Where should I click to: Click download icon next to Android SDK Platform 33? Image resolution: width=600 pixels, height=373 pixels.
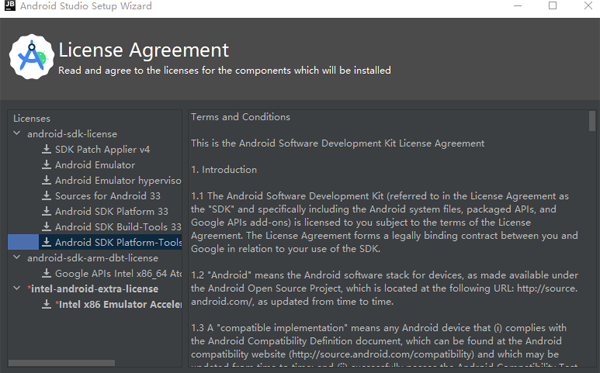click(x=46, y=211)
